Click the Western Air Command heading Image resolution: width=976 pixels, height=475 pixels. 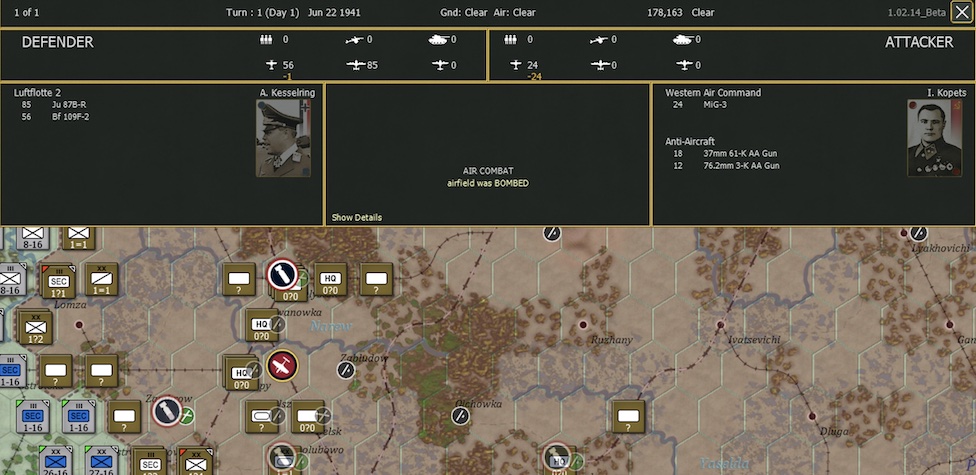(x=713, y=93)
